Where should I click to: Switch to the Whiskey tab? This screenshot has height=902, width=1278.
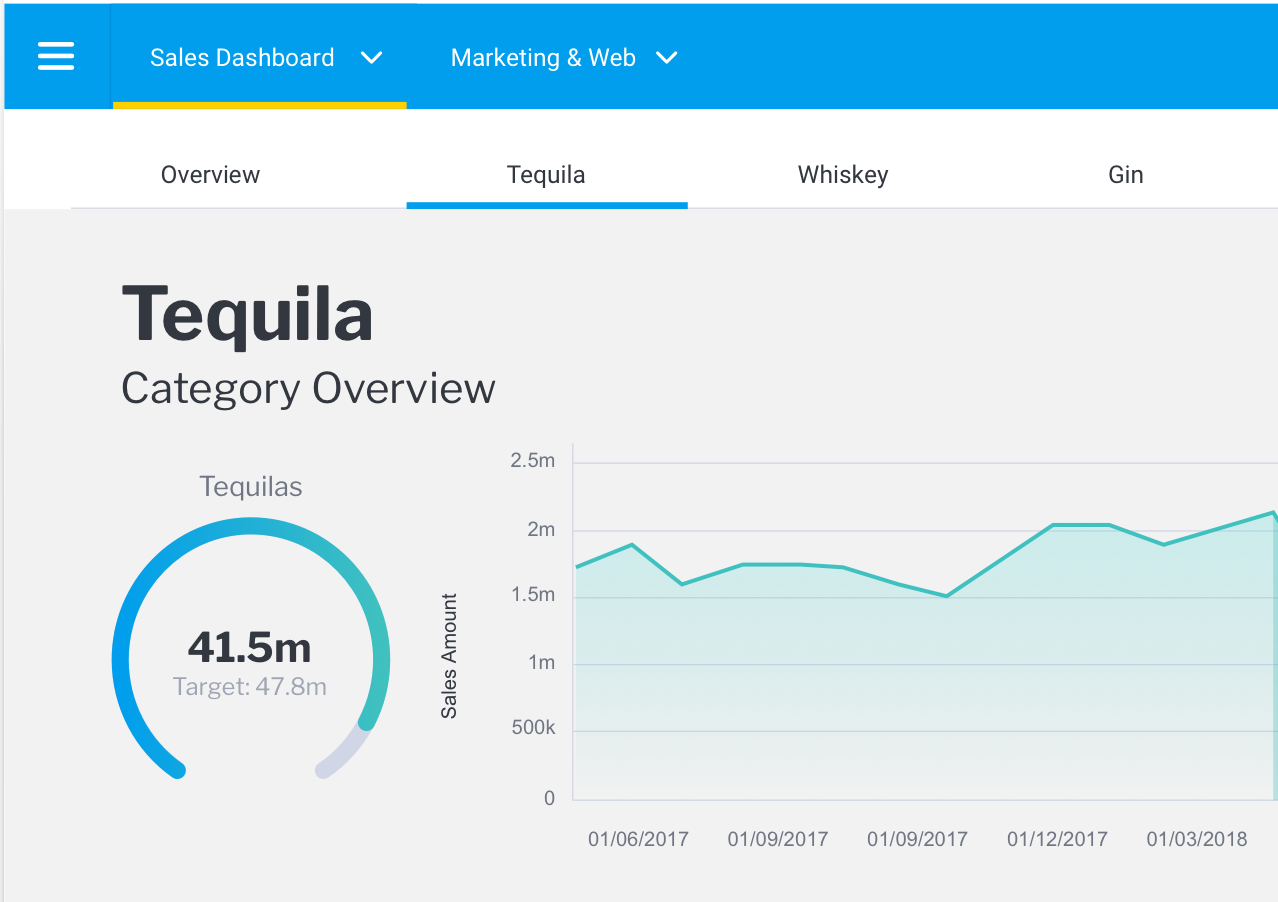coord(843,175)
